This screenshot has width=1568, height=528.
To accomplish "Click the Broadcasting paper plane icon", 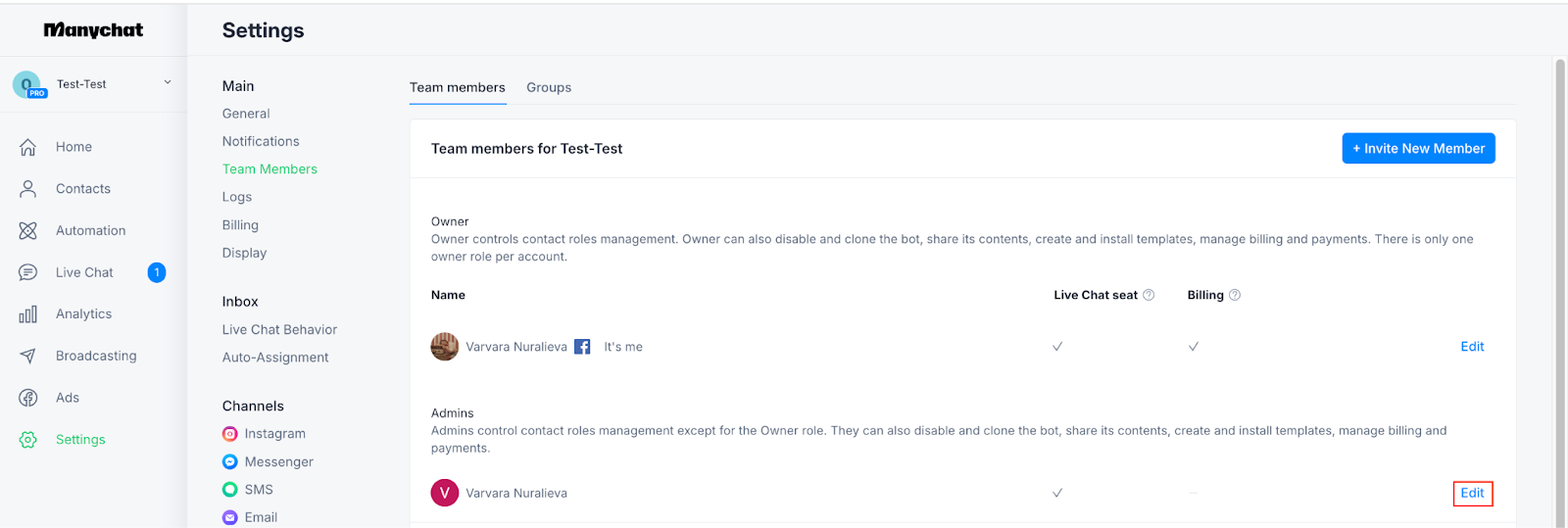I will pos(27,357).
